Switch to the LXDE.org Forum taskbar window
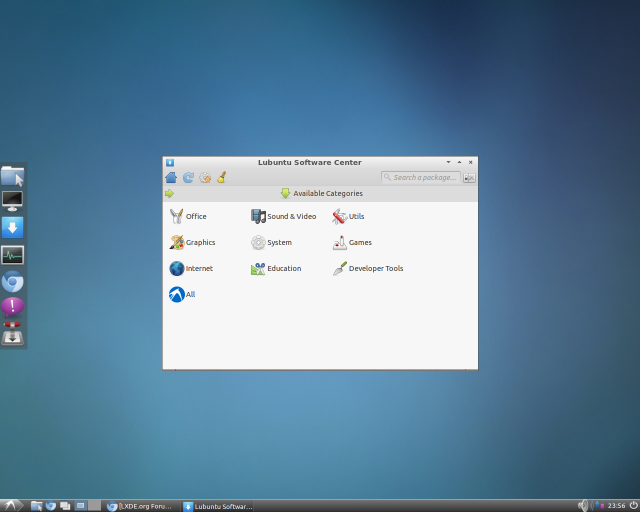Image resolution: width=640 pixels, height=512 pixels. click(x=141, y=507)
